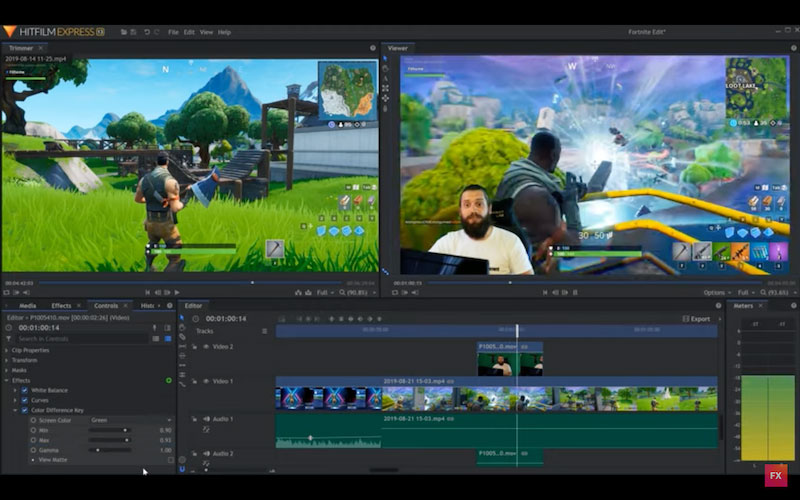Open the Edit menu

click(x=189, y=32)
